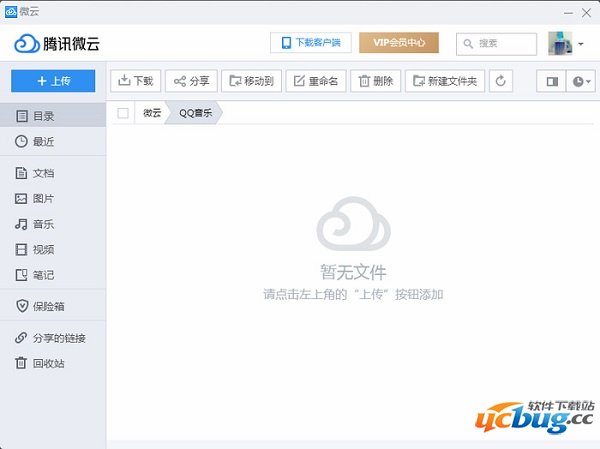This screenshot has height=449, width=600.
Task: Open the 回收站 recycle bin
Action: click(x=53, y=363)
